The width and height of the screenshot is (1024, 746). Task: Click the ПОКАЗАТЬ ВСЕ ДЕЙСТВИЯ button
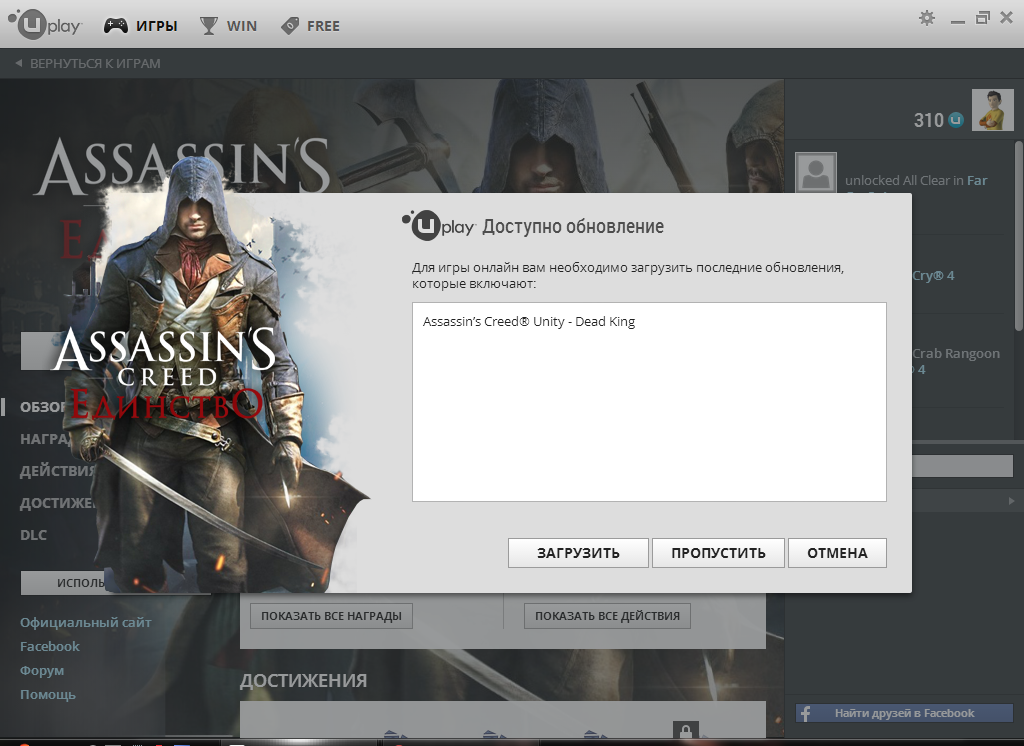point(607,616)
